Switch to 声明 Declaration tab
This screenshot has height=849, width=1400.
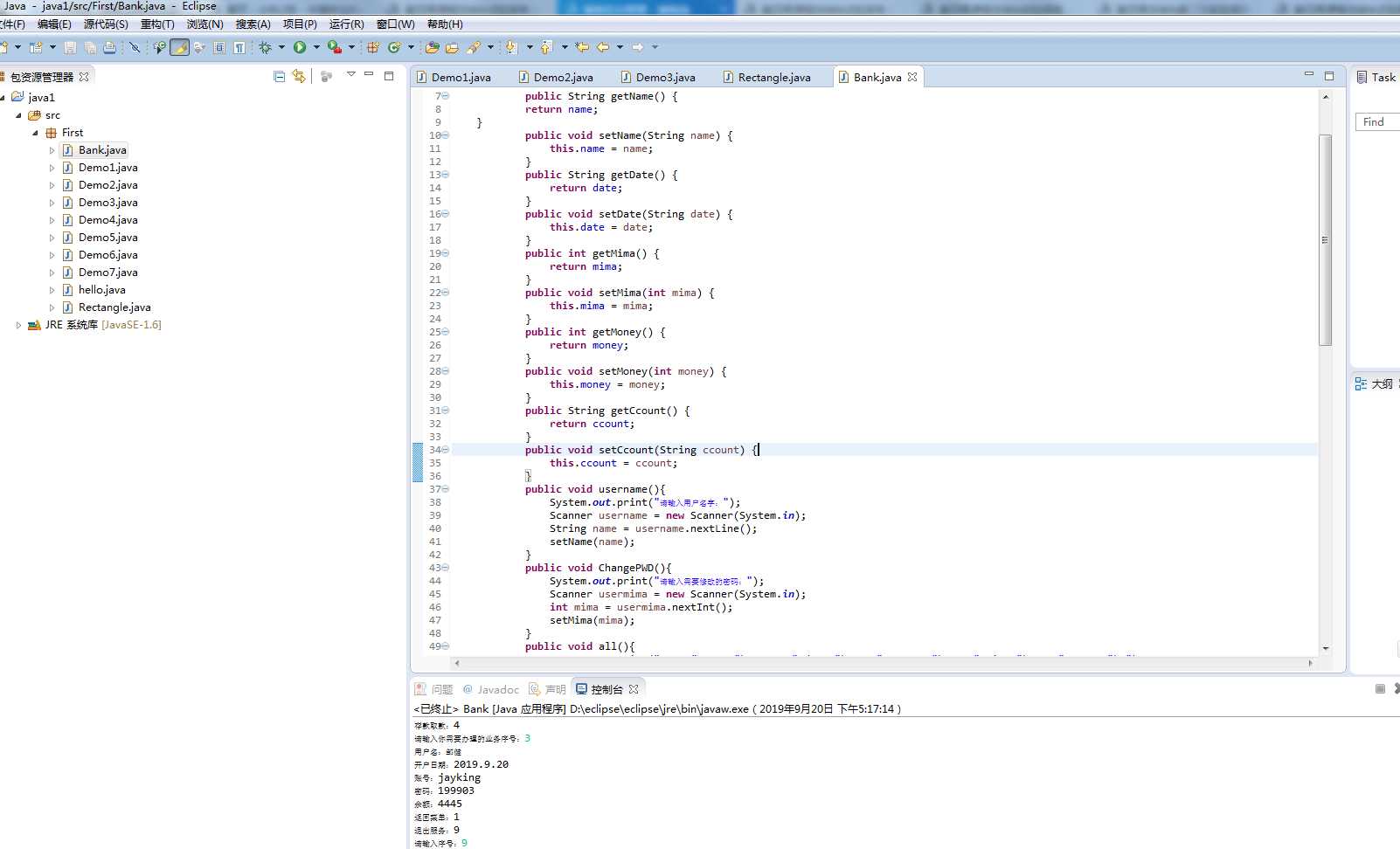(548, 689)
